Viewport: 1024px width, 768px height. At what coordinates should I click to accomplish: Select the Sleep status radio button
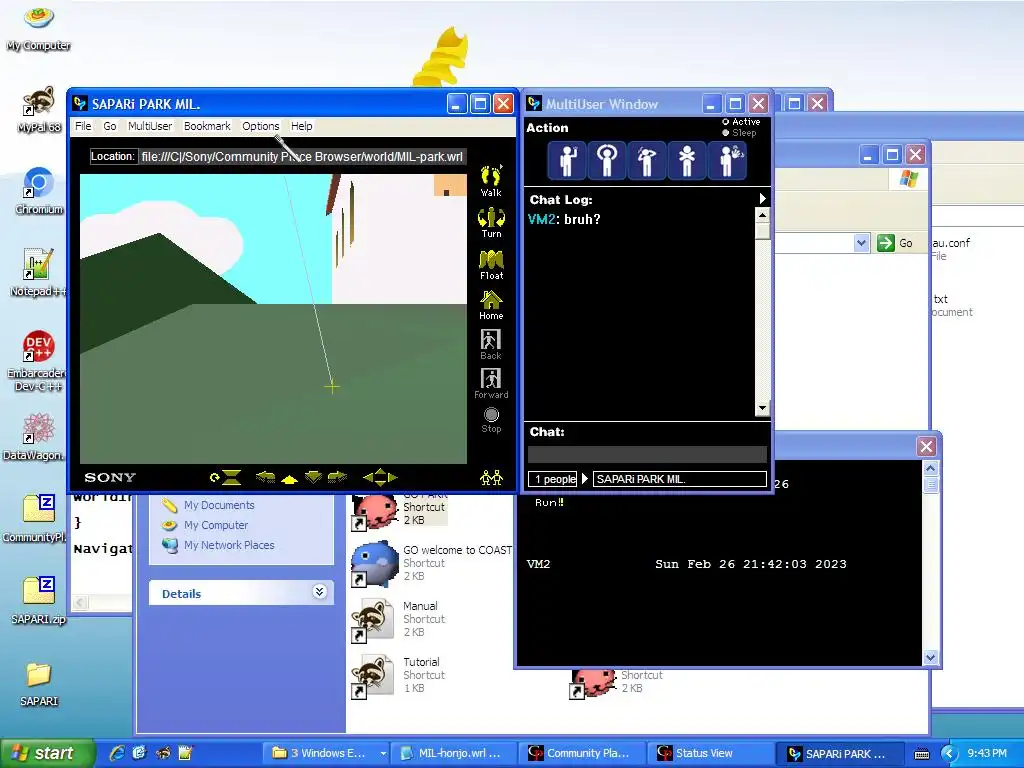pyautogui.click(x=725, y=133)
